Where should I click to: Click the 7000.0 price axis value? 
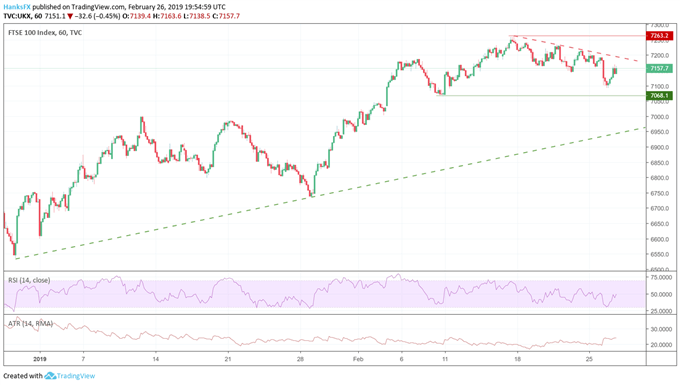coord(659,117)
